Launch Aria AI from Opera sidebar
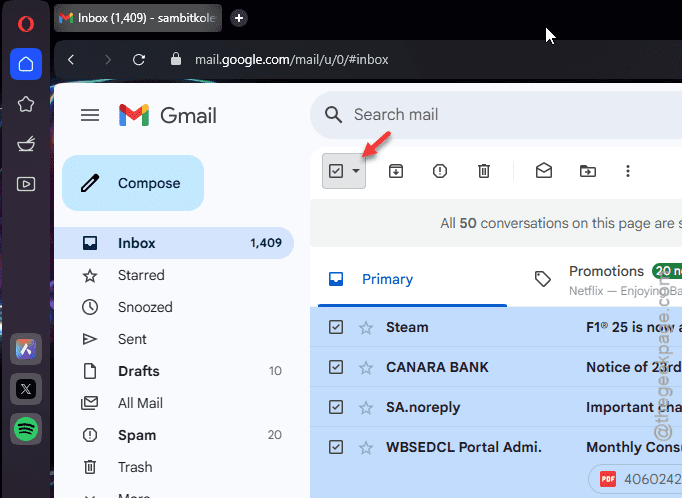The width and height of the screenshot is (682, 498). click(26, 349)
